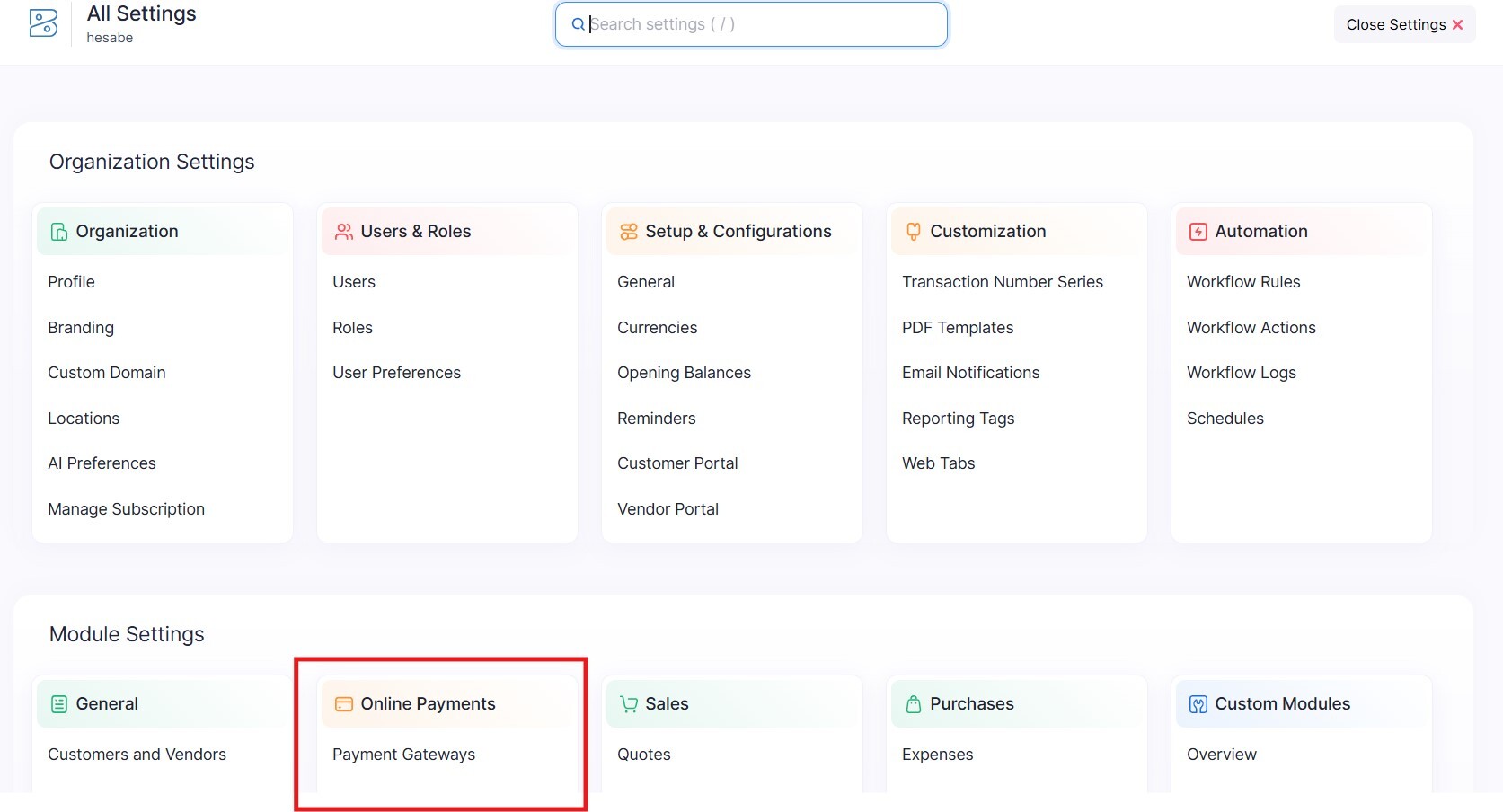Viewport: 1503px width, 812px height.
Task: Click the Automation lightning icon
Action: point(1198,232)
